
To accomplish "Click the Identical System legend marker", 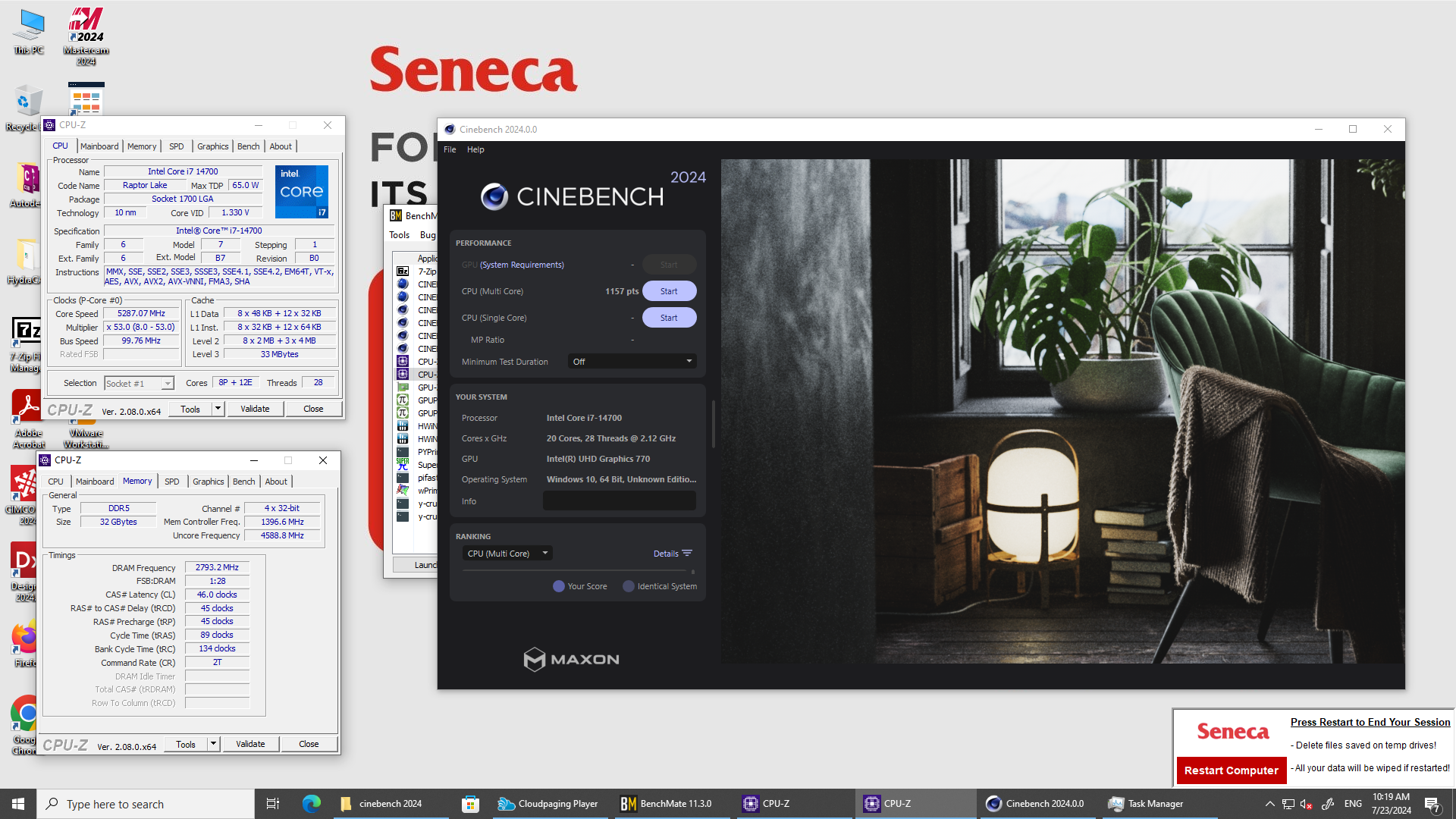I will [628, 586].
